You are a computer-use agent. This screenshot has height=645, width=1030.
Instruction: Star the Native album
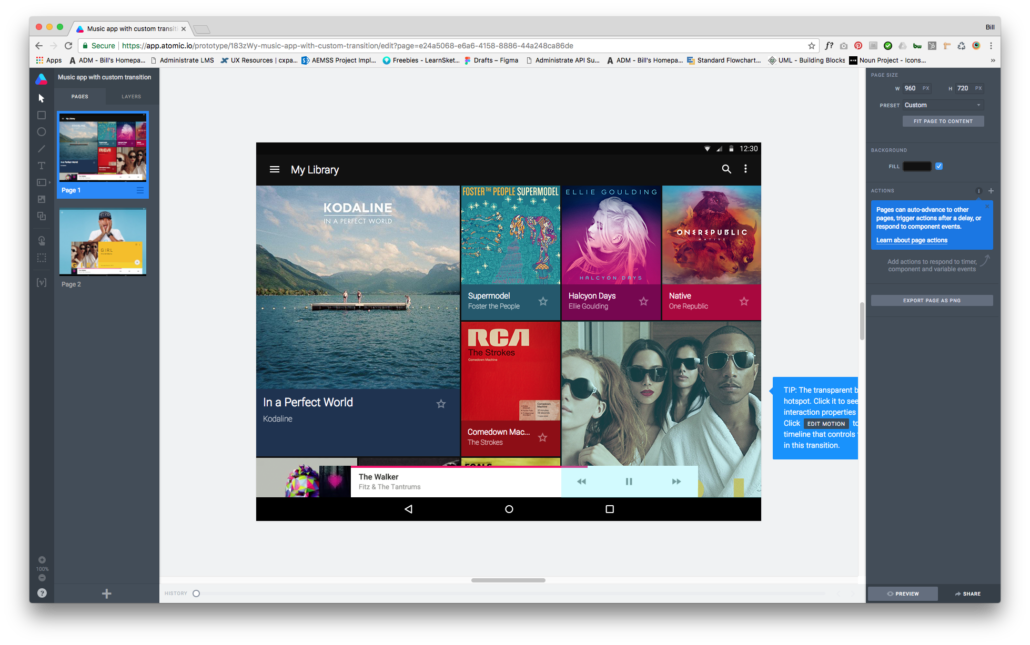point(744,301)
